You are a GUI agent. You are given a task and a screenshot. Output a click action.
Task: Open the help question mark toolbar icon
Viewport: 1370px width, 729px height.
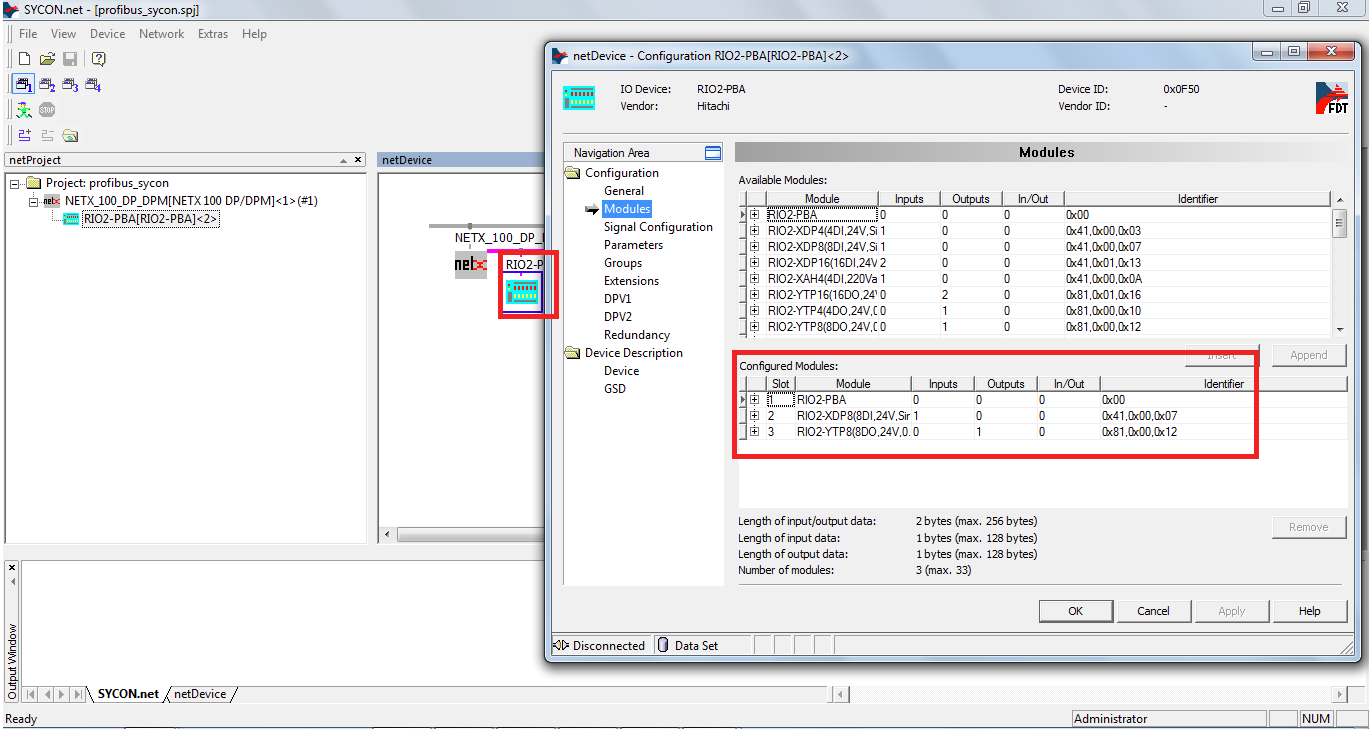point(99,59)
